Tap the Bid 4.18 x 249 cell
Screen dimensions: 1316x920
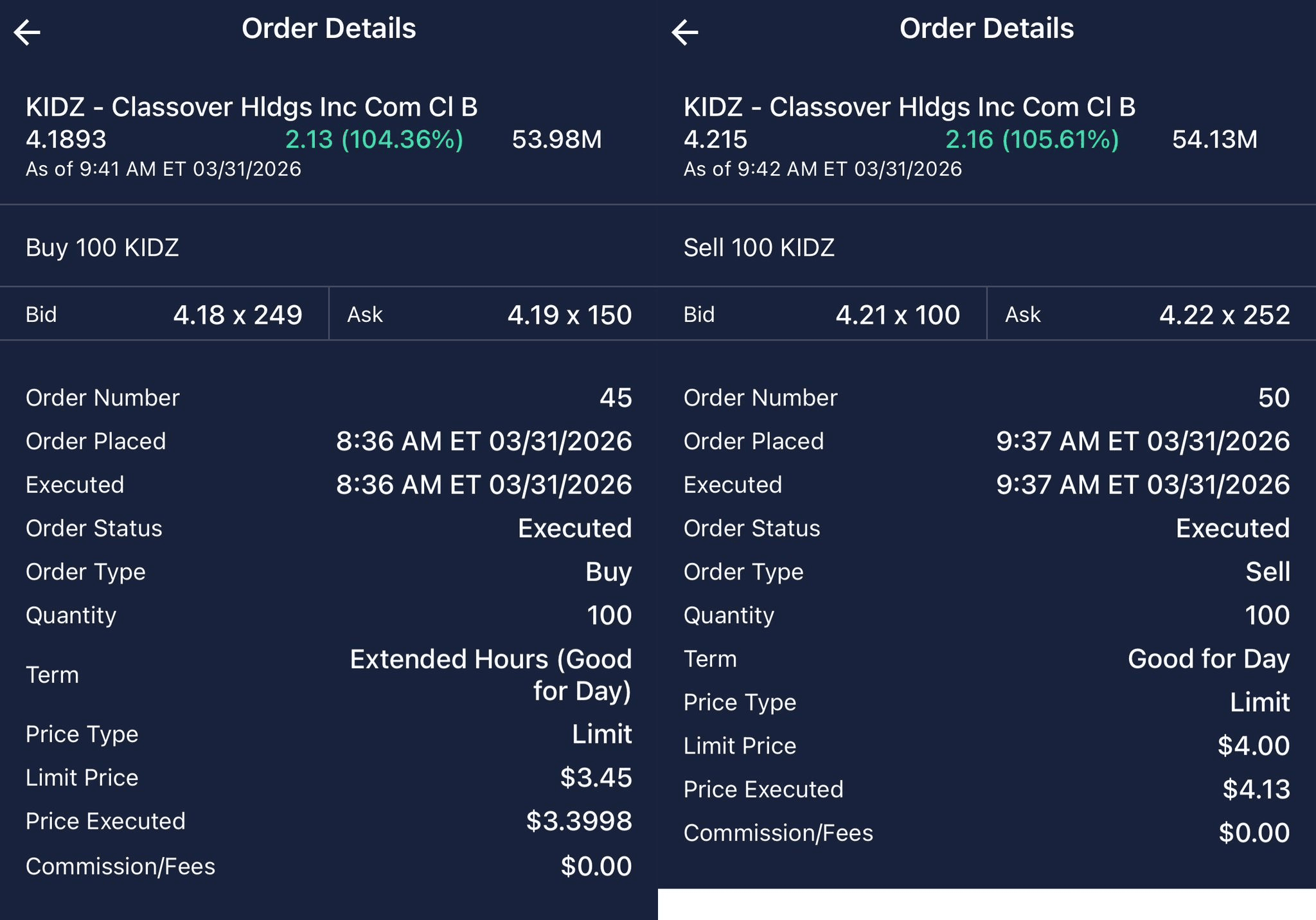tap(164, 315)
